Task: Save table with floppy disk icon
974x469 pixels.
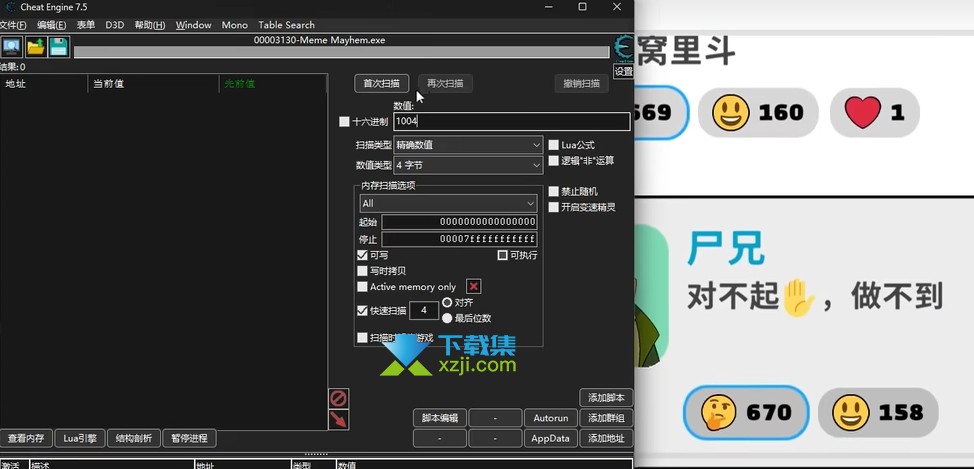Action: coord(59,47)
